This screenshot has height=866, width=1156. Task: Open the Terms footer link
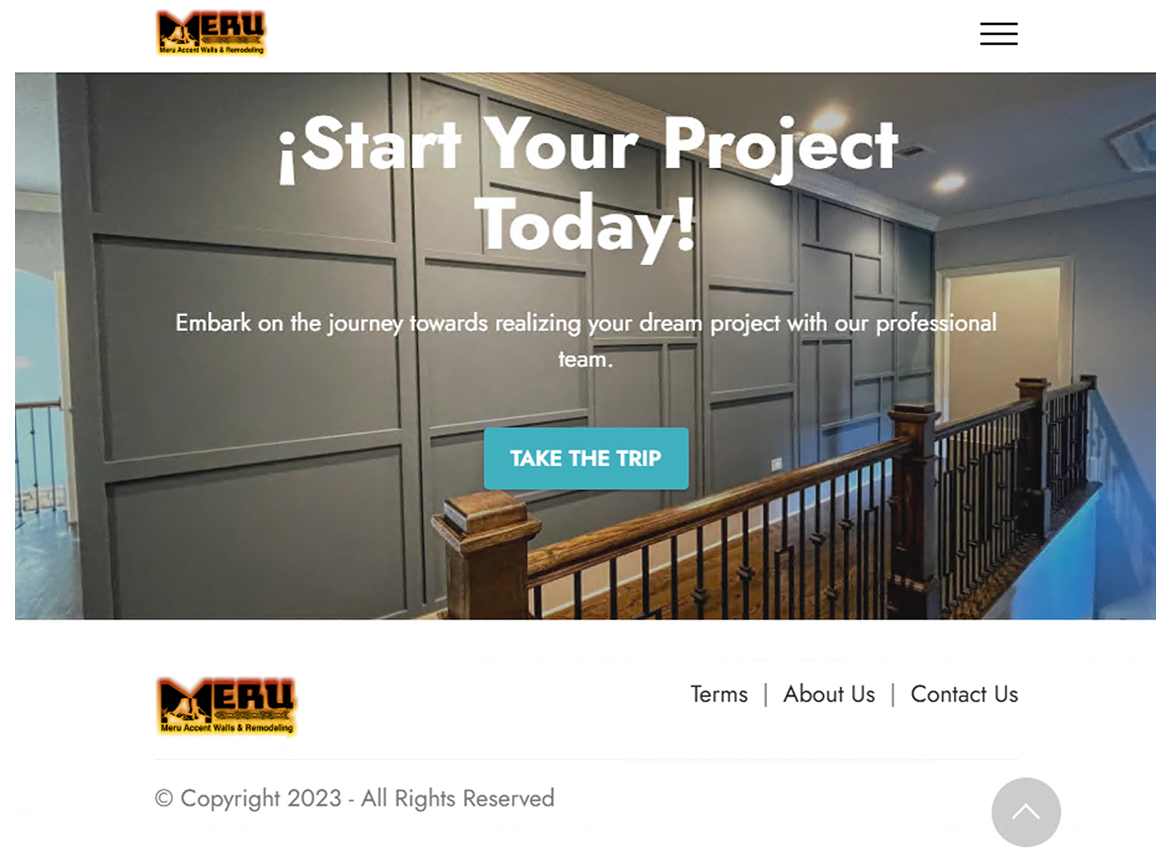719,694
